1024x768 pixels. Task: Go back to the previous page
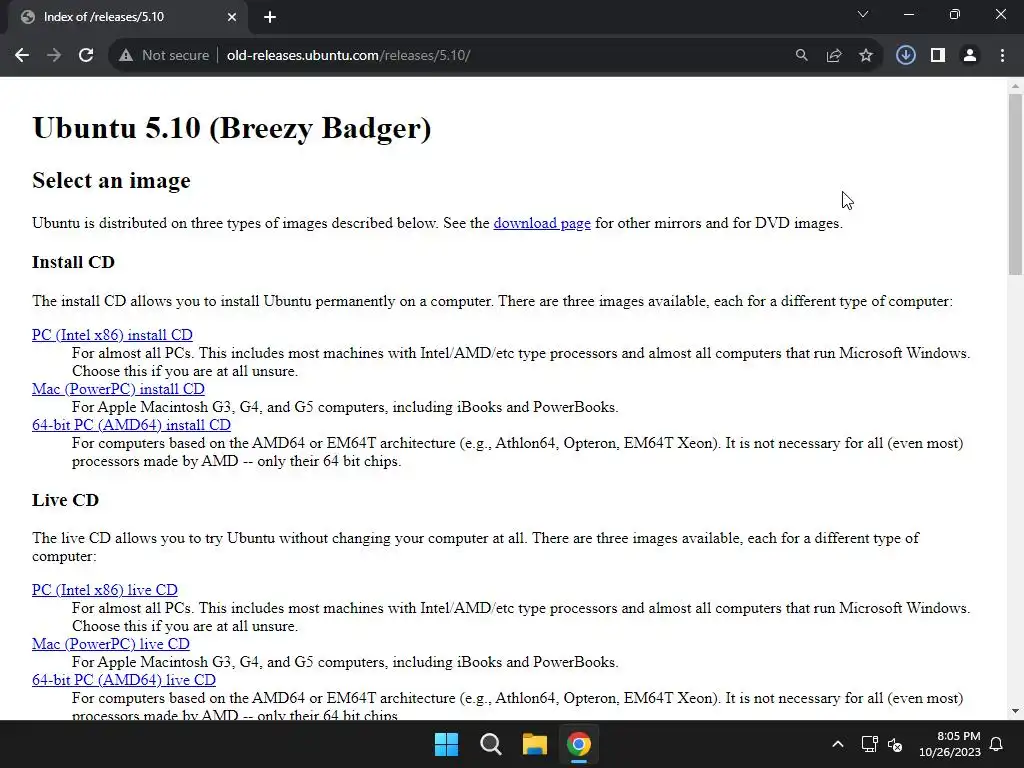22,56
